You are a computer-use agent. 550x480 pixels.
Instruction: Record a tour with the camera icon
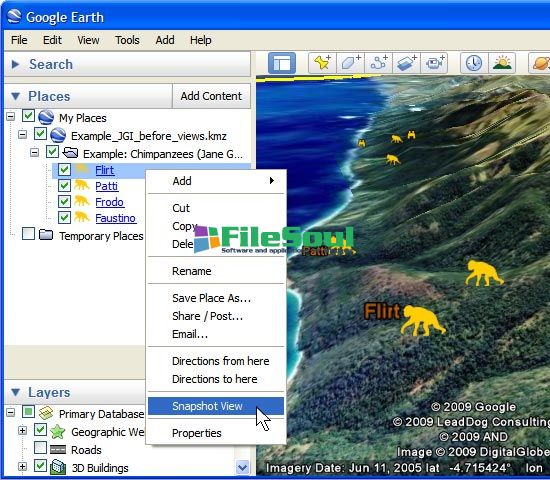[x=434, y=63]
